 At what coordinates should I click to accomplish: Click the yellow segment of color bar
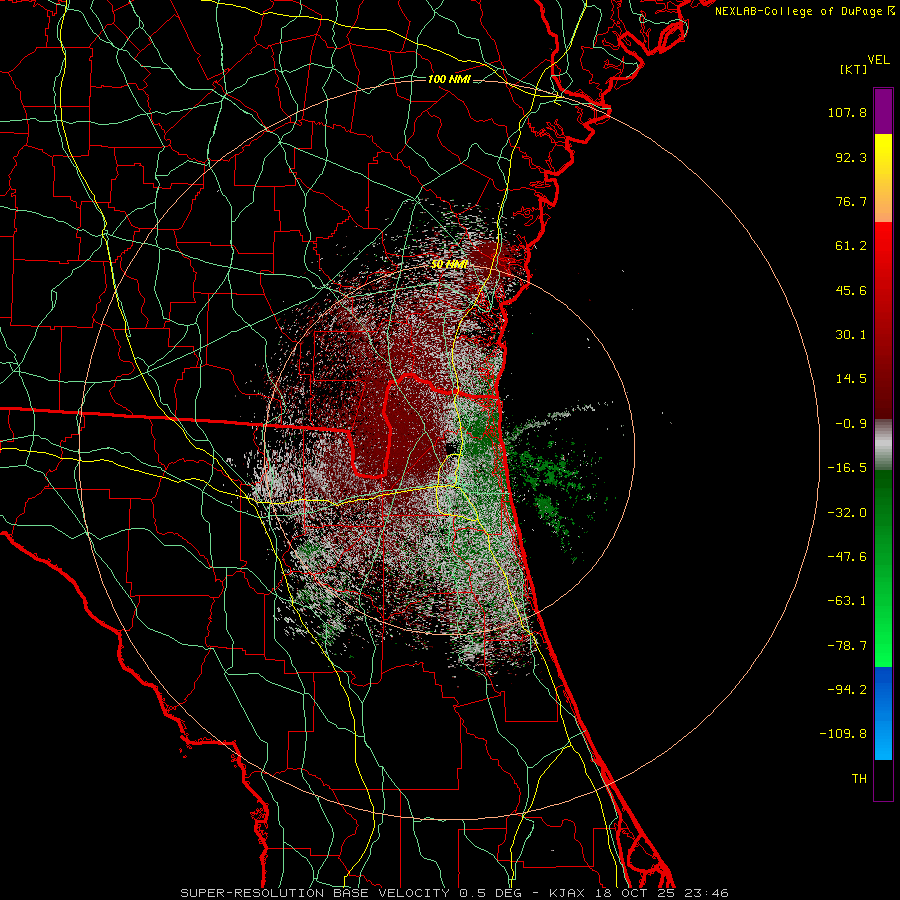883,178
